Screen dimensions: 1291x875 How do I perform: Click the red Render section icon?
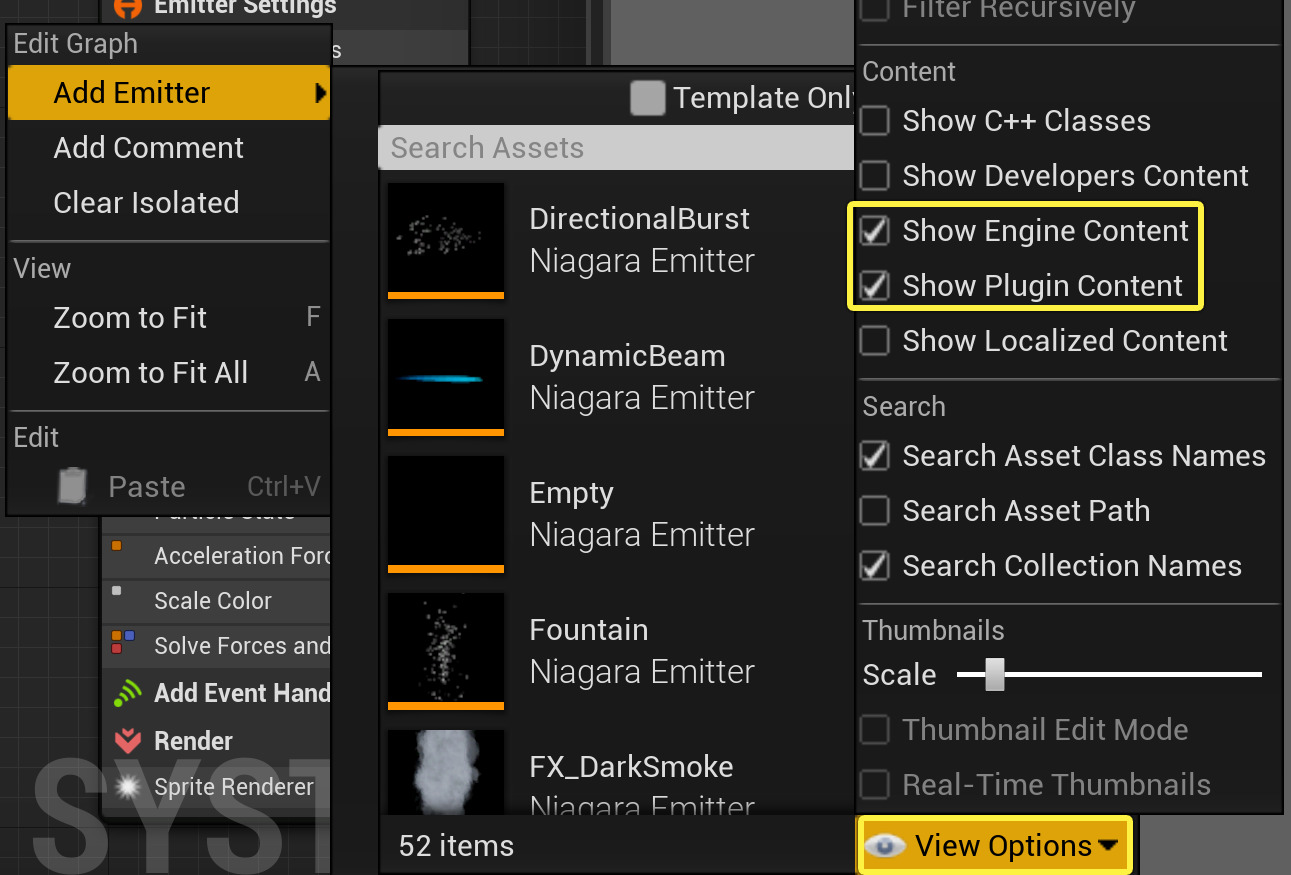click(x=128, y=741)
